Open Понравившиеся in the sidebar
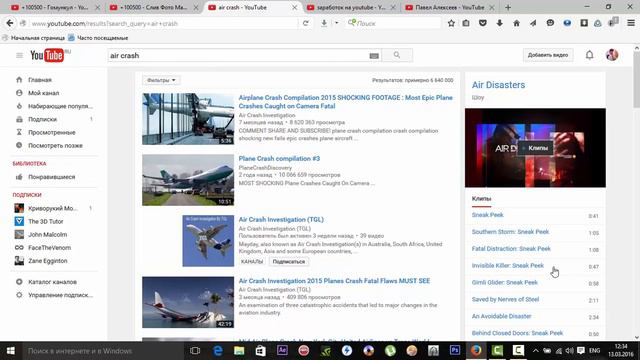The image size is (640, 360). click(x=51, y=177)
